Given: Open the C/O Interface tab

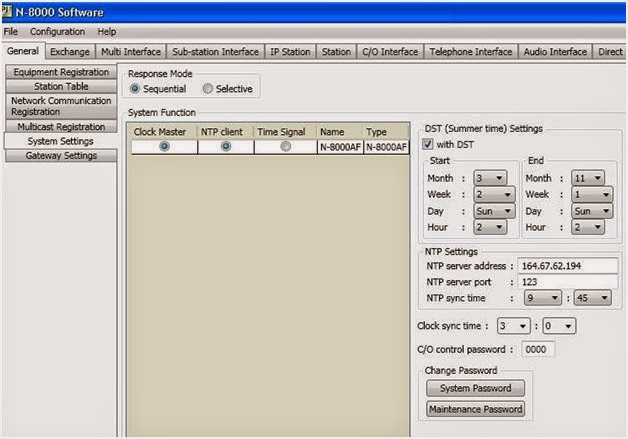Looking at the screenshot, I should coord(390,52).
